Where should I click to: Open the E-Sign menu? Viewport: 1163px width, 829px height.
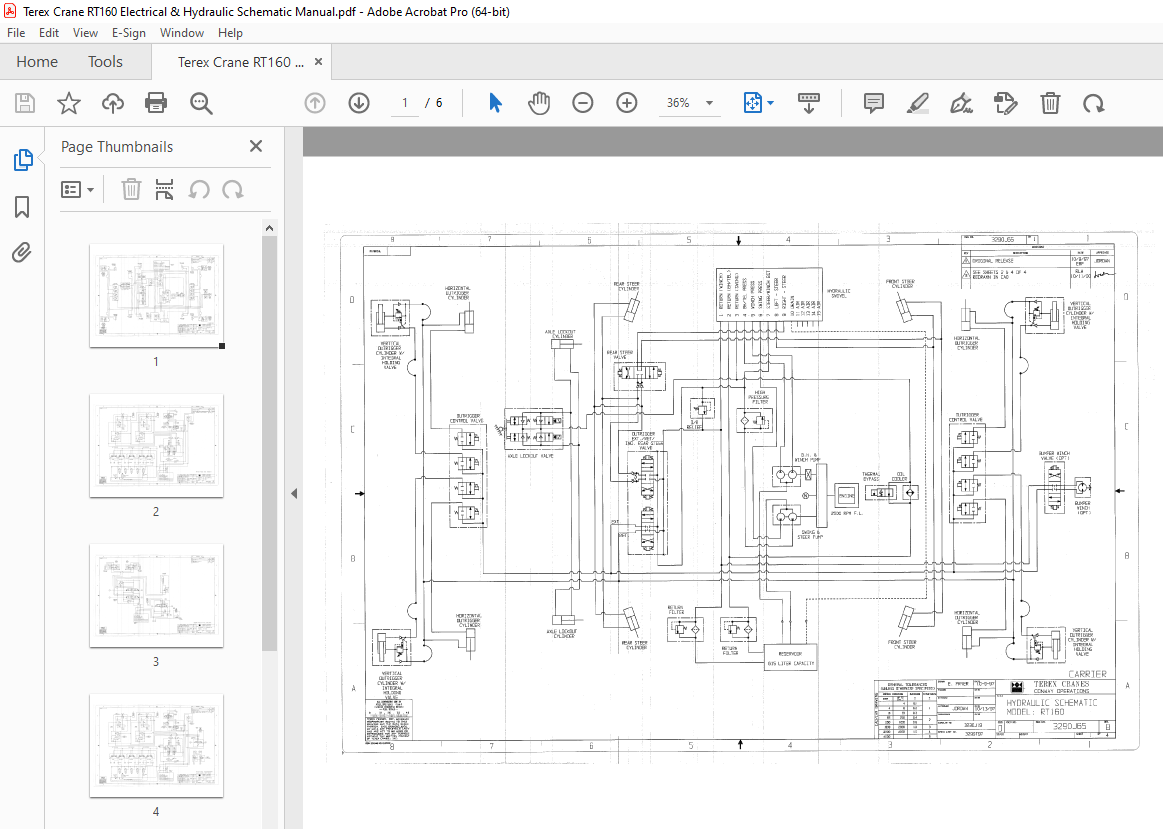(129, 33)
